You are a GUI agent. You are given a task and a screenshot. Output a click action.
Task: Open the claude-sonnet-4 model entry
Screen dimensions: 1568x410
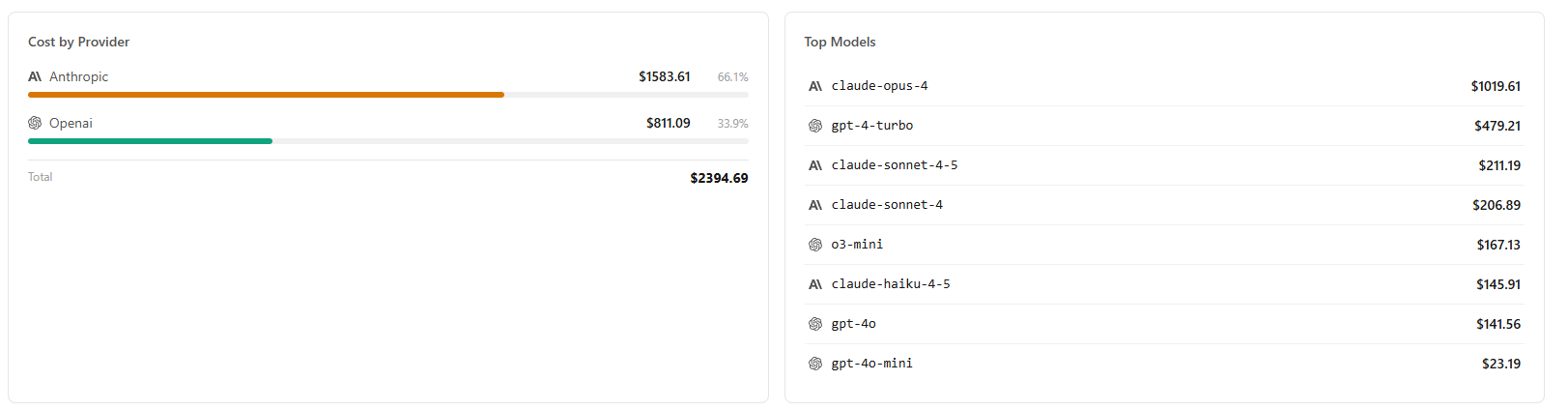[x=887, y=205]
